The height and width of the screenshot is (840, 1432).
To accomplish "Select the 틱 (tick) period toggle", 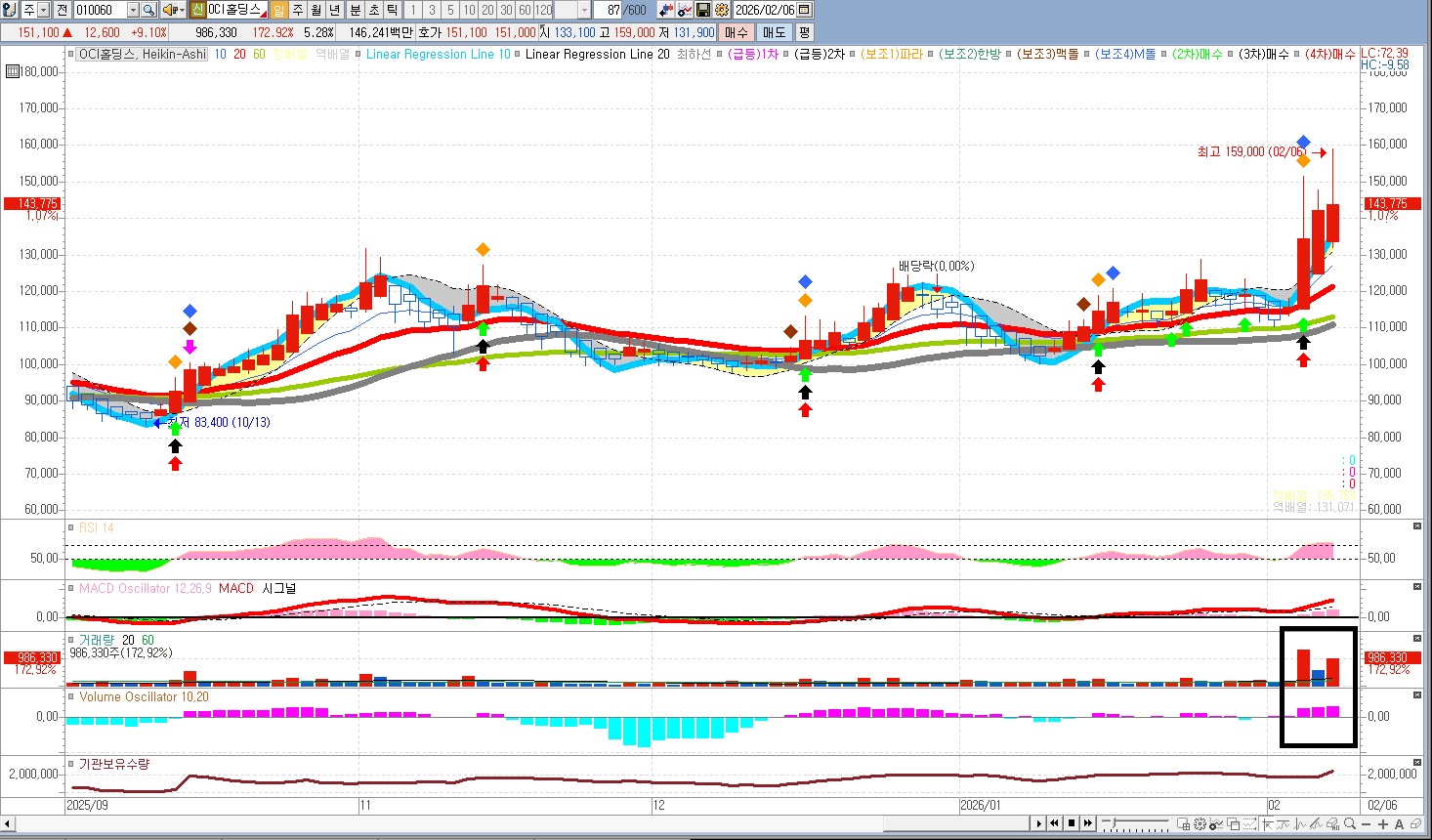I will pyautogui.click(x=393, y=10).
